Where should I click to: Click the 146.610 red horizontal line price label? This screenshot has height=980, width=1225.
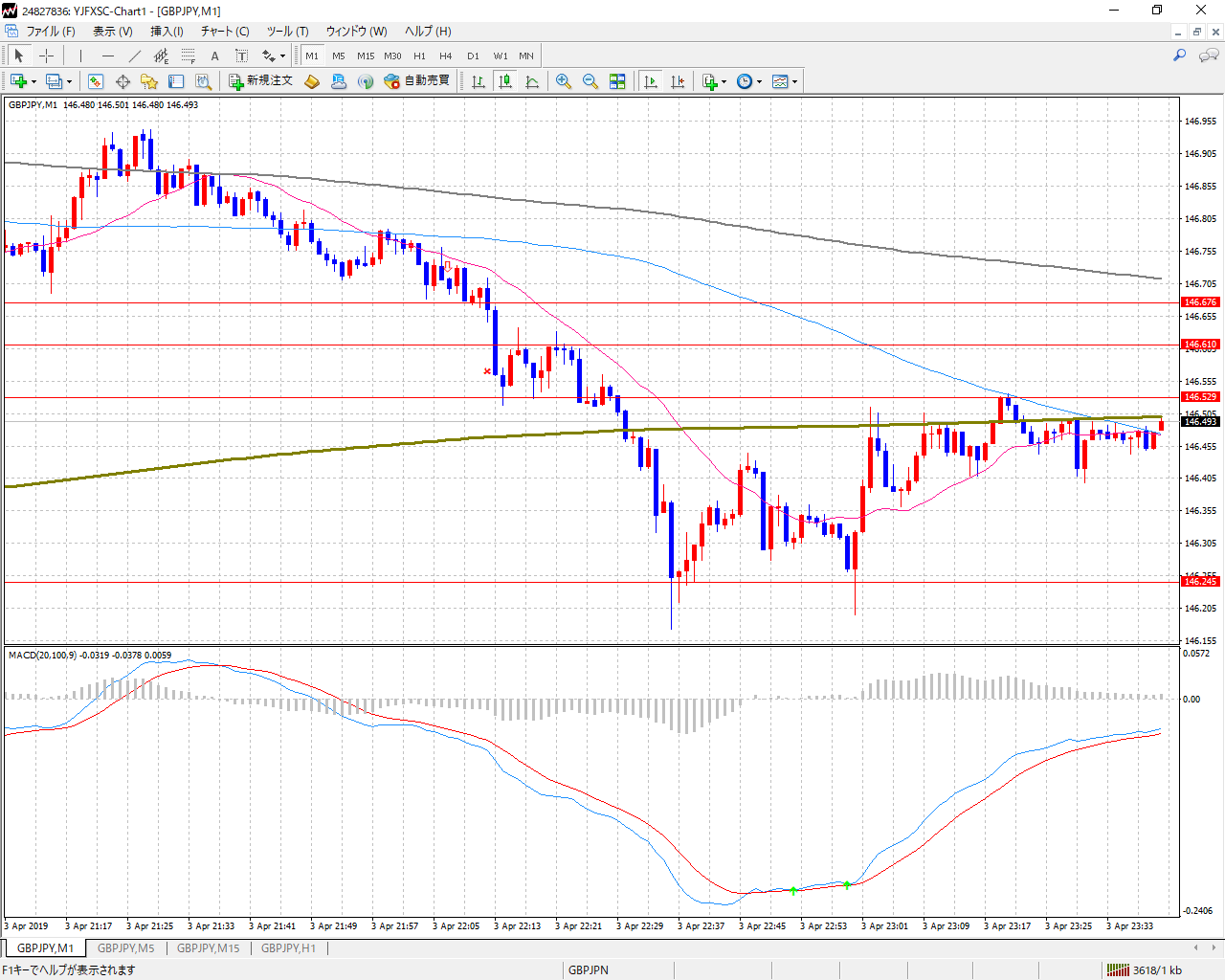(x=1200, y=345)
